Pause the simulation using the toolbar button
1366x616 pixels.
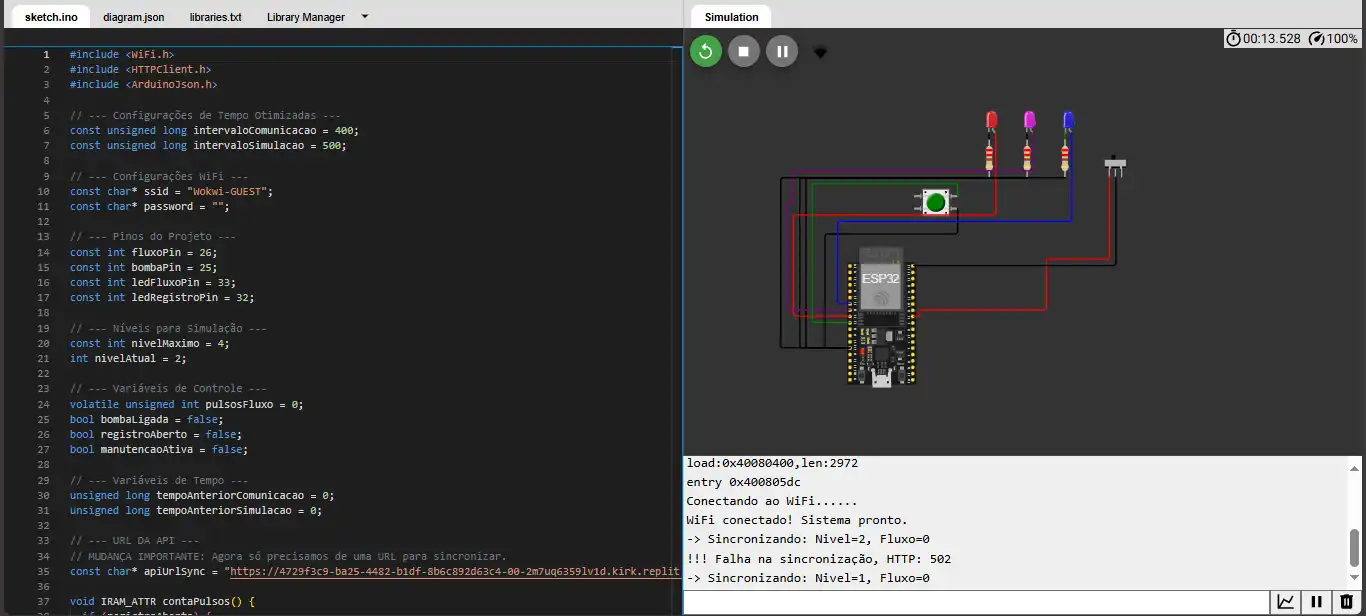click(782, 51)
